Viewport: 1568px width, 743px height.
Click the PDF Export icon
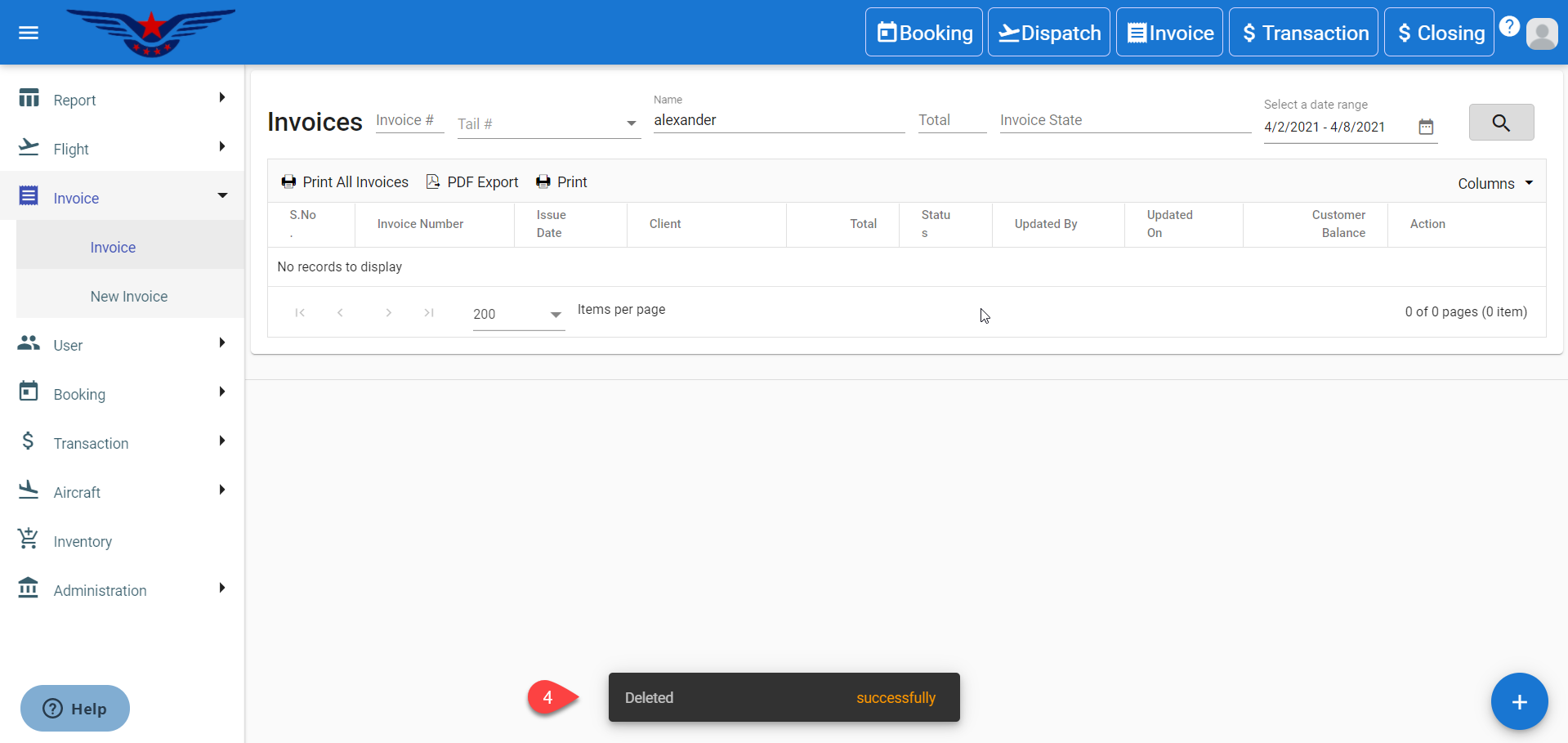pyautogui.click(x=433, y=181)
